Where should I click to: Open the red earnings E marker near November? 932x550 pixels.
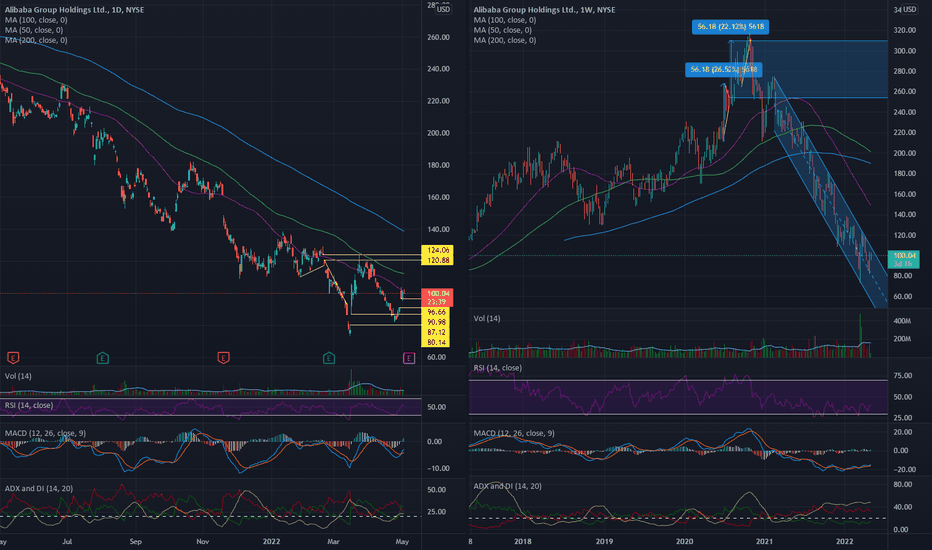pos(223,357)
